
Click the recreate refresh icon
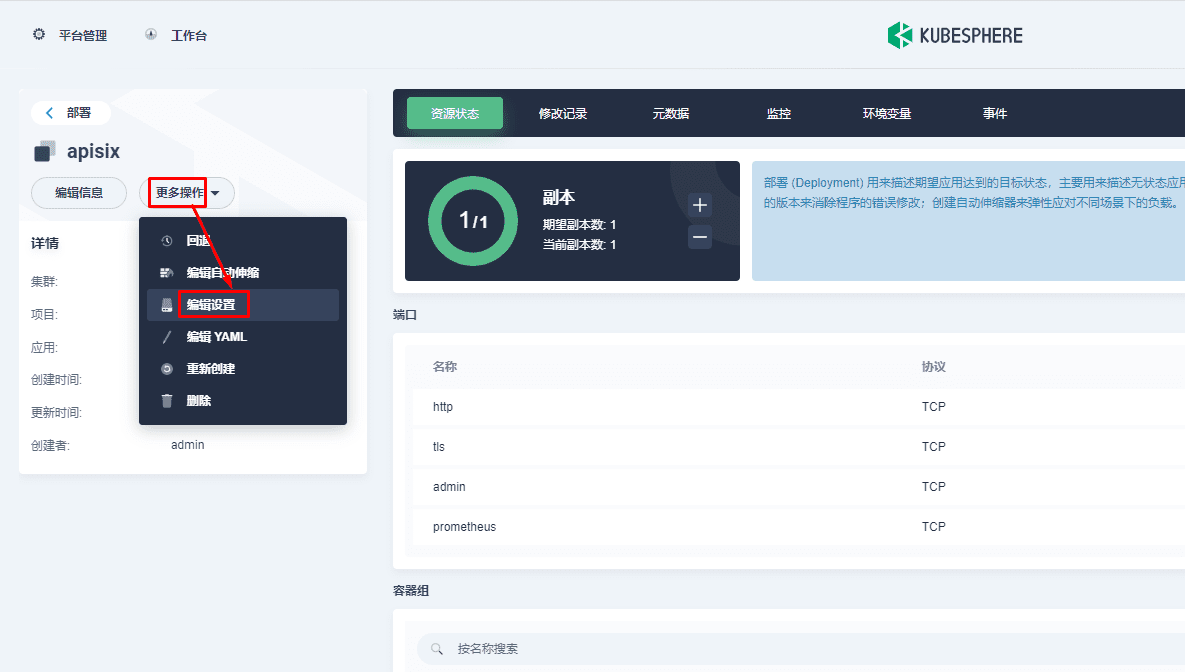click(x=167, y=369)
